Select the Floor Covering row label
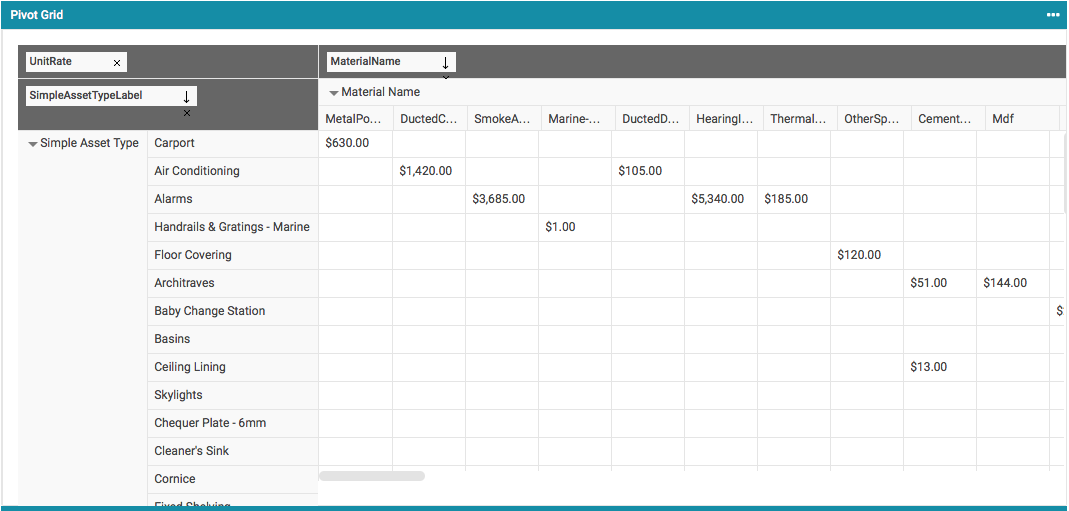1069x511 pixels. pos(232,255)
